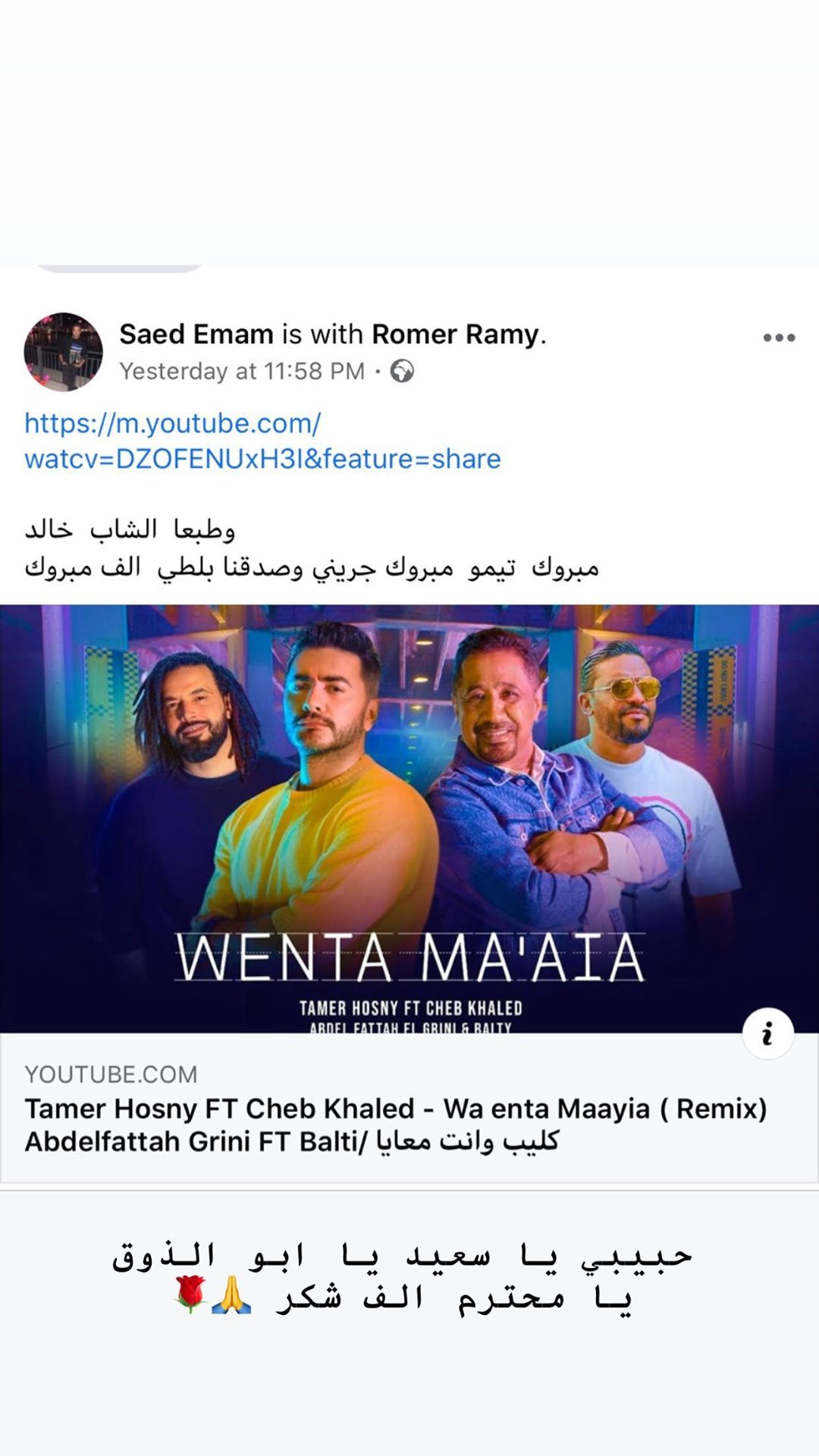Click the WENTA MA'AIA title on the thumbnail
The height and width of the screenshot is (1456, 819).
tap(410, 958)
